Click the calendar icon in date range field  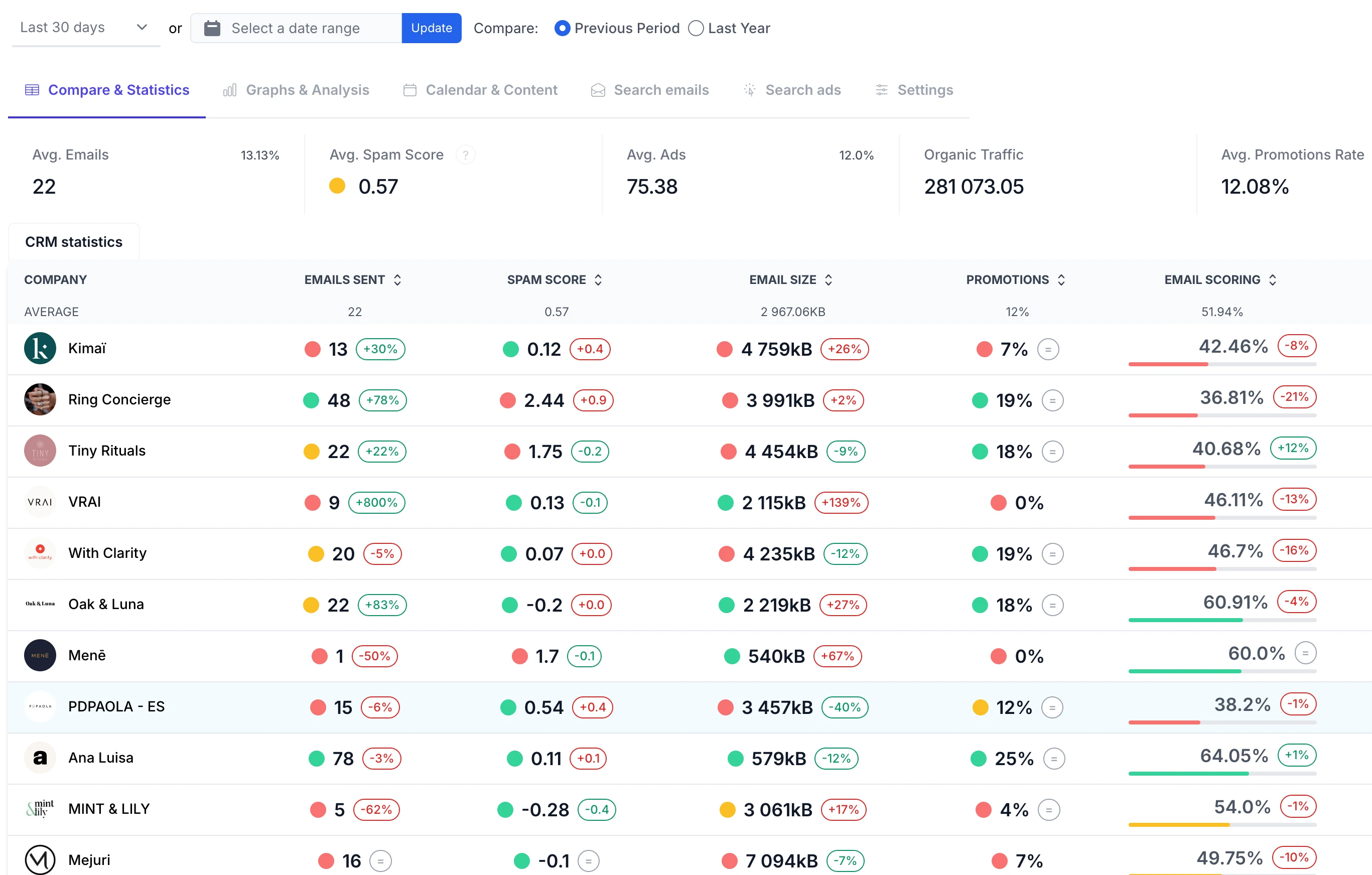(212, 28)
